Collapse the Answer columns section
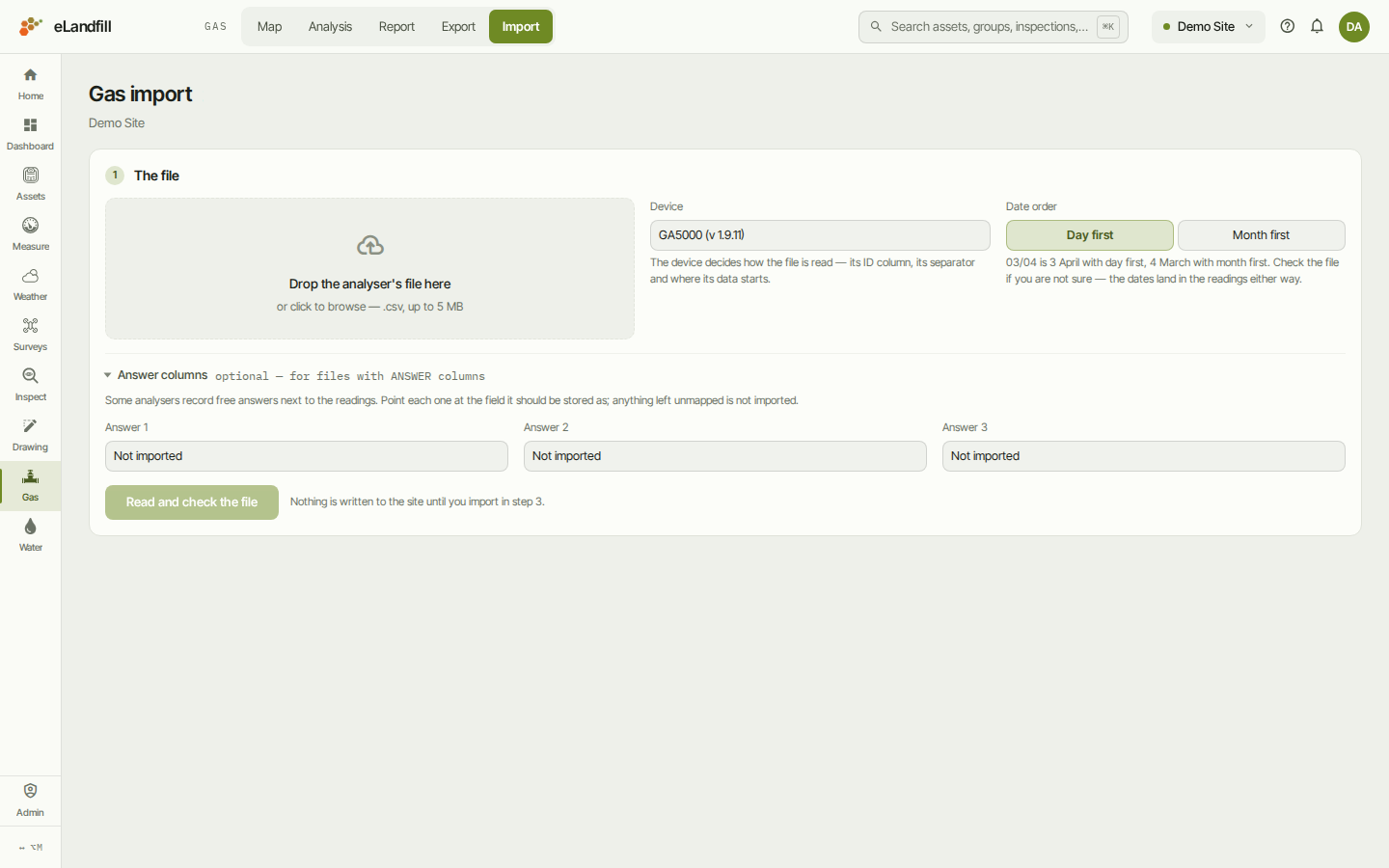 coord(156,375)
